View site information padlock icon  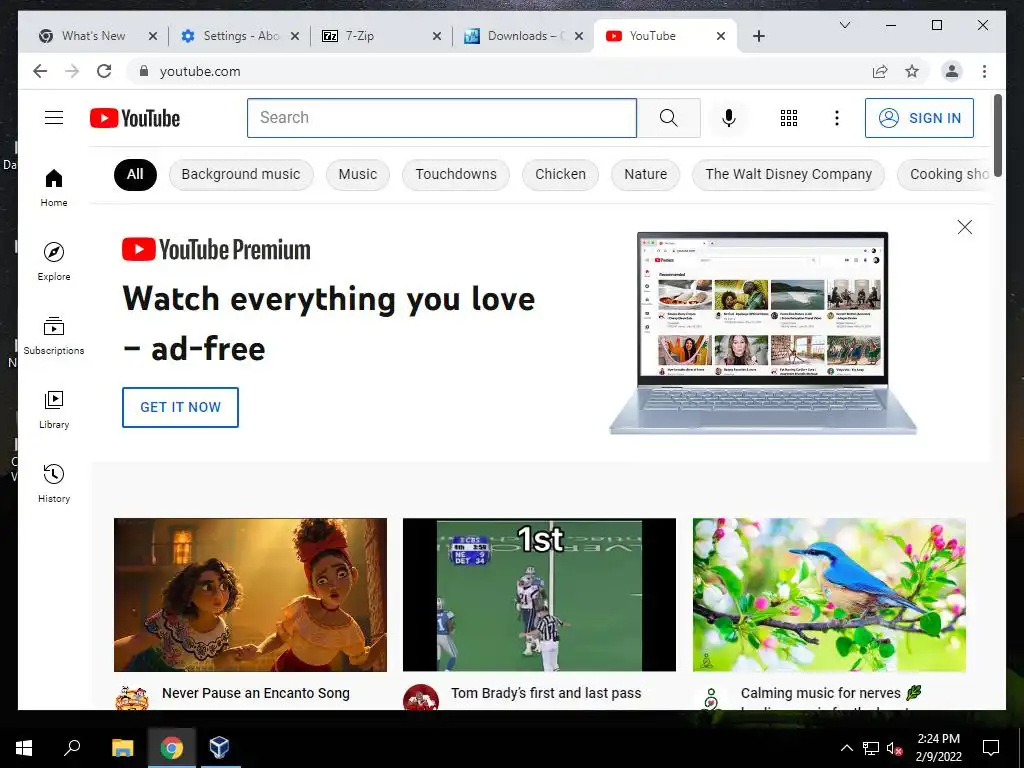pos(144,71)
